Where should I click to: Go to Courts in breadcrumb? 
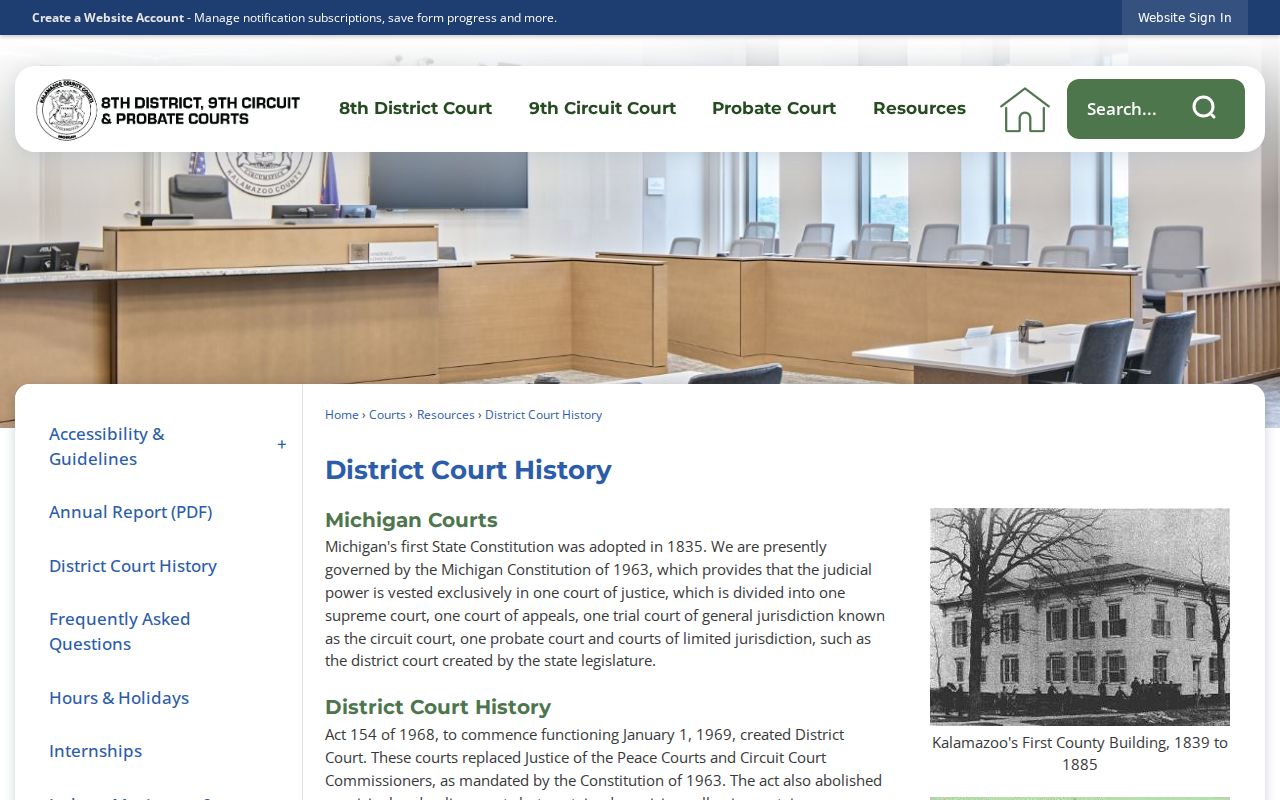pyautogui.click(x=387, y=415)
